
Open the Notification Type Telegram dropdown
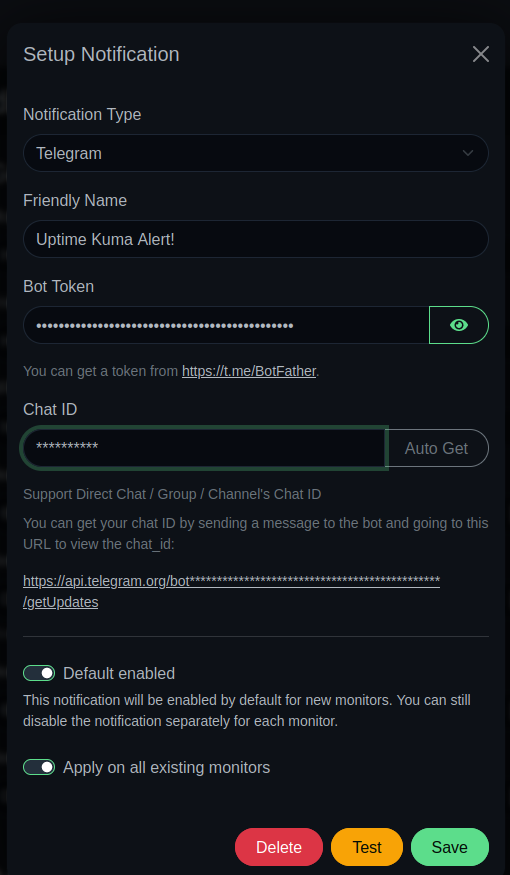click(x=256, y=153)
